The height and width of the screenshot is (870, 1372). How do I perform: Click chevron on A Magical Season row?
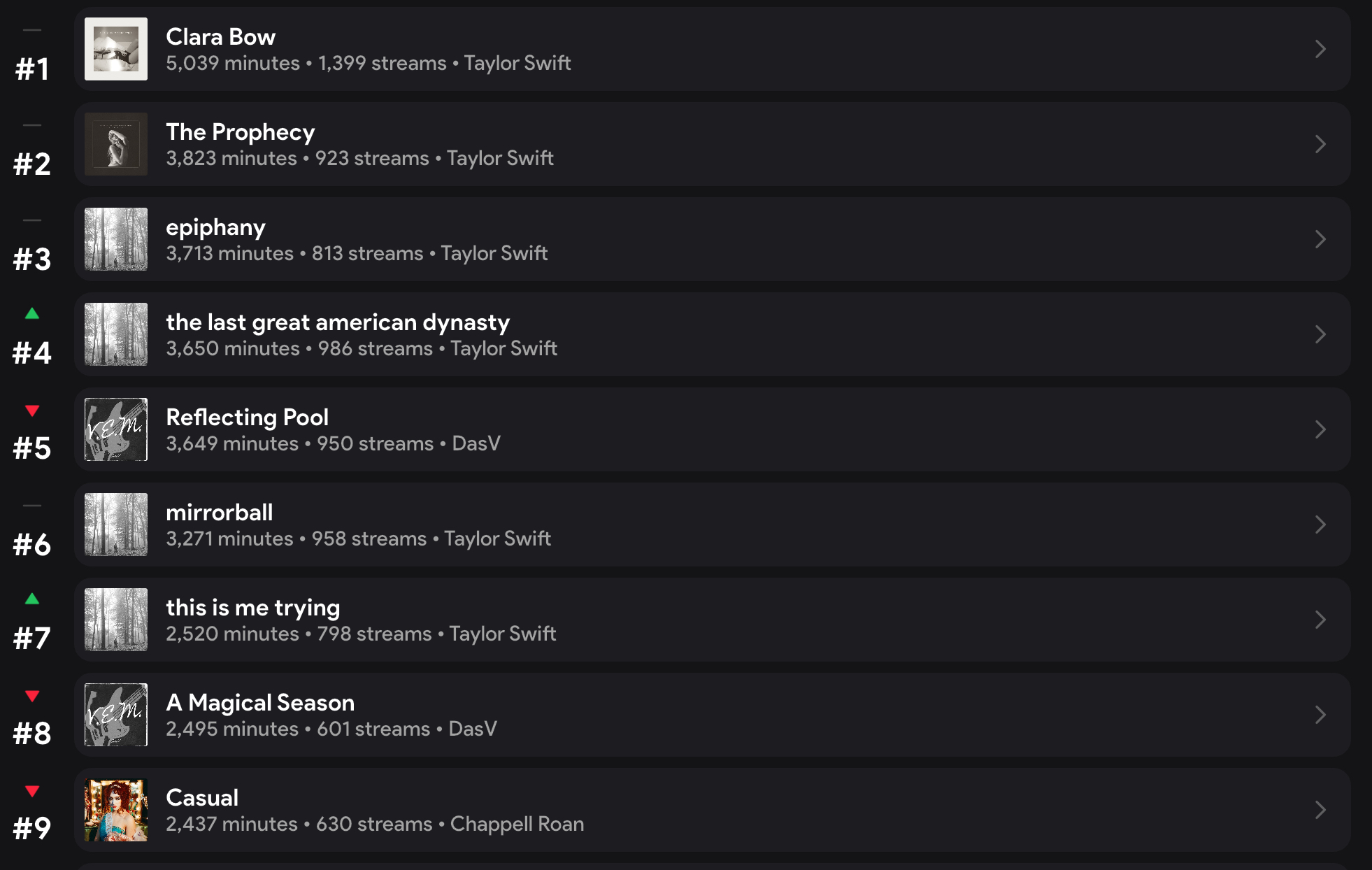pyautogui.click(x=1320, y=715)
